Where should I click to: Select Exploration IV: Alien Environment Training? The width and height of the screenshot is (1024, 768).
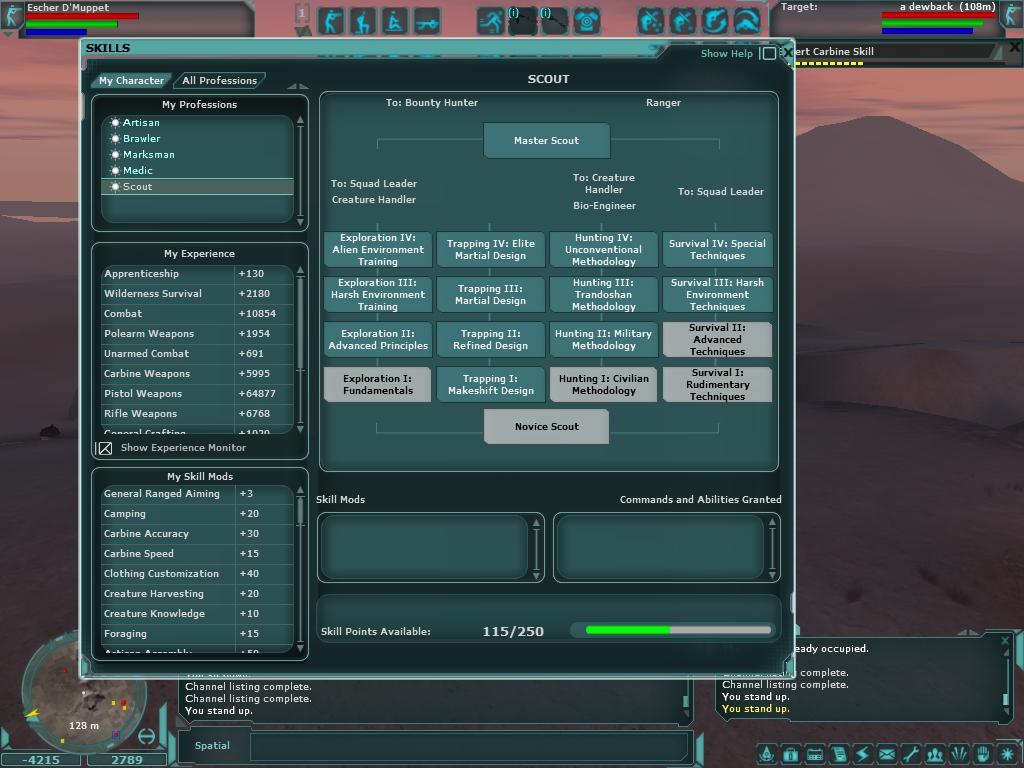pyautogui.click(x=378, y=249)
